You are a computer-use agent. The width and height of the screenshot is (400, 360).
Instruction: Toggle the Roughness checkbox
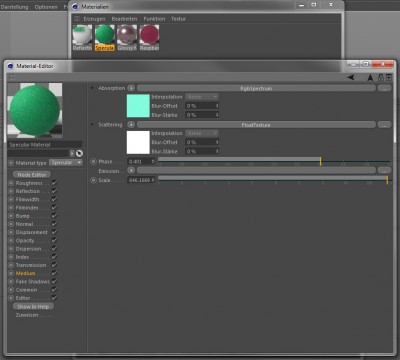(x=54, y=183)
